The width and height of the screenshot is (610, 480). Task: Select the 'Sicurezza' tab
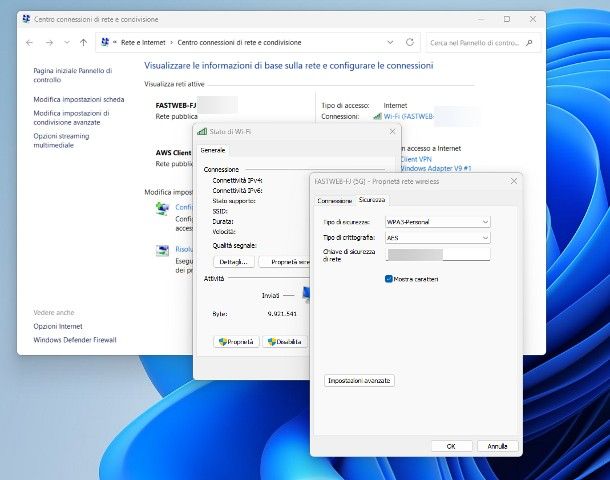(372, 200)
